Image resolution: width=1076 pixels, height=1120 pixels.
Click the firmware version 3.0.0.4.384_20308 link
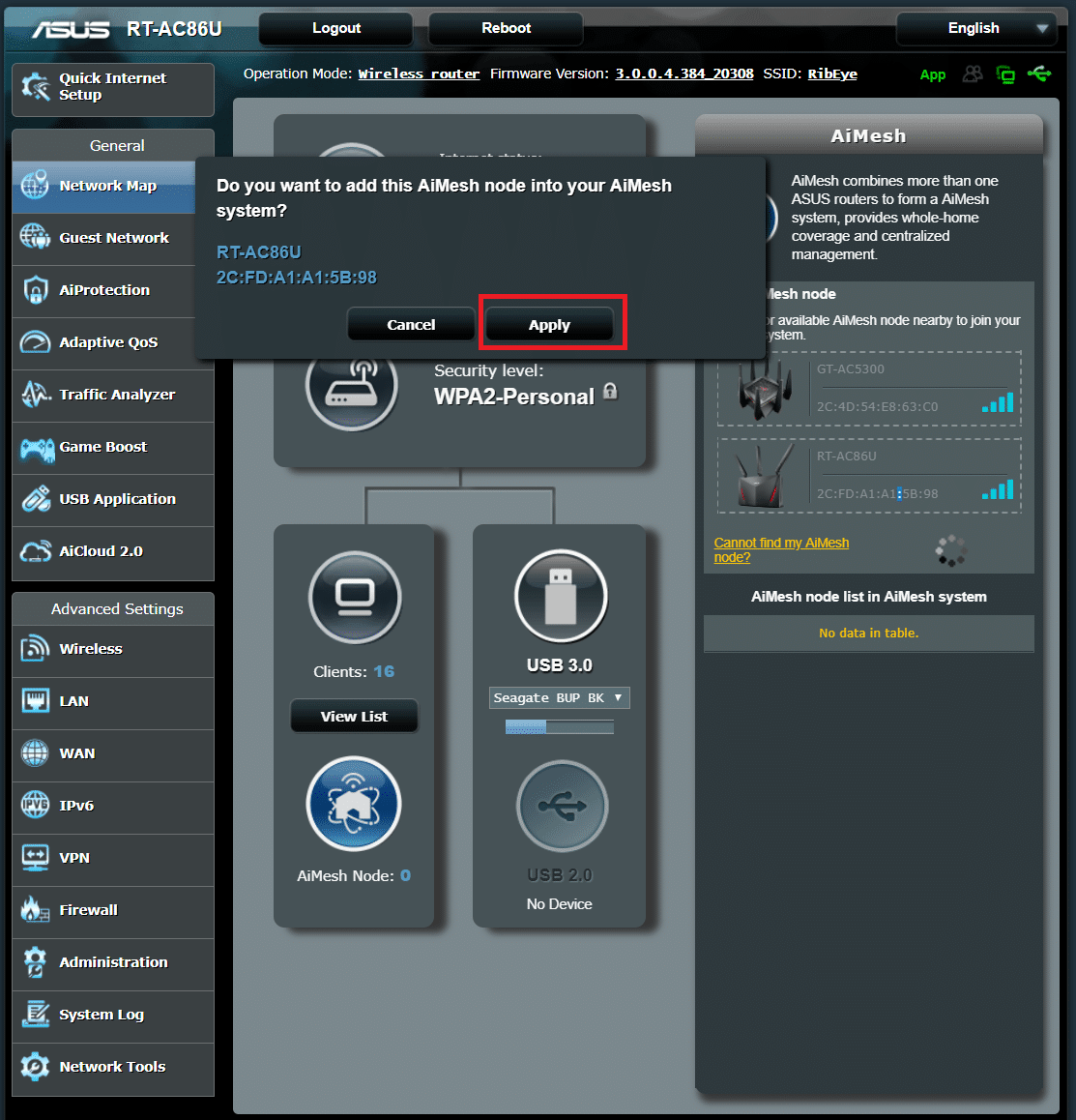(x=684, y=74)
